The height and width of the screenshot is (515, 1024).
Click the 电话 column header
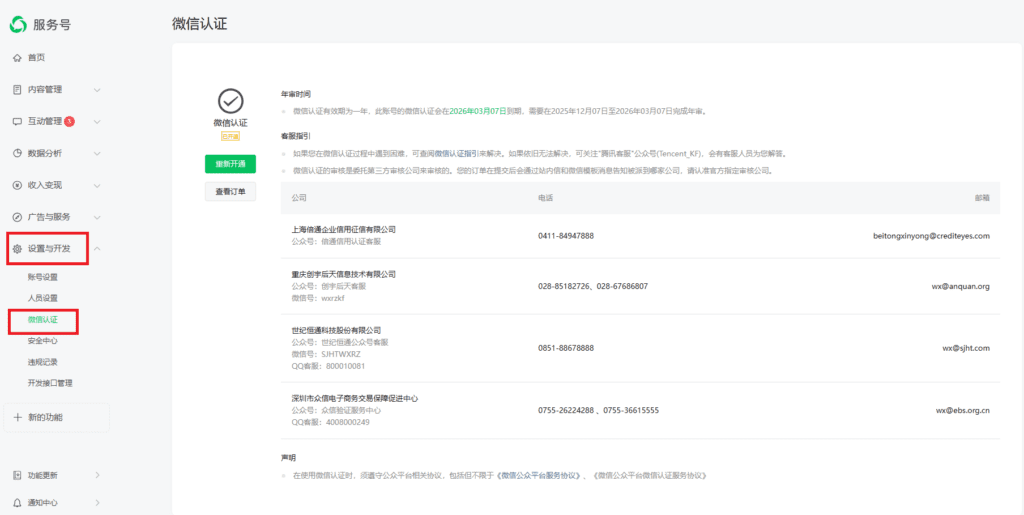click(x=545, y=198)
